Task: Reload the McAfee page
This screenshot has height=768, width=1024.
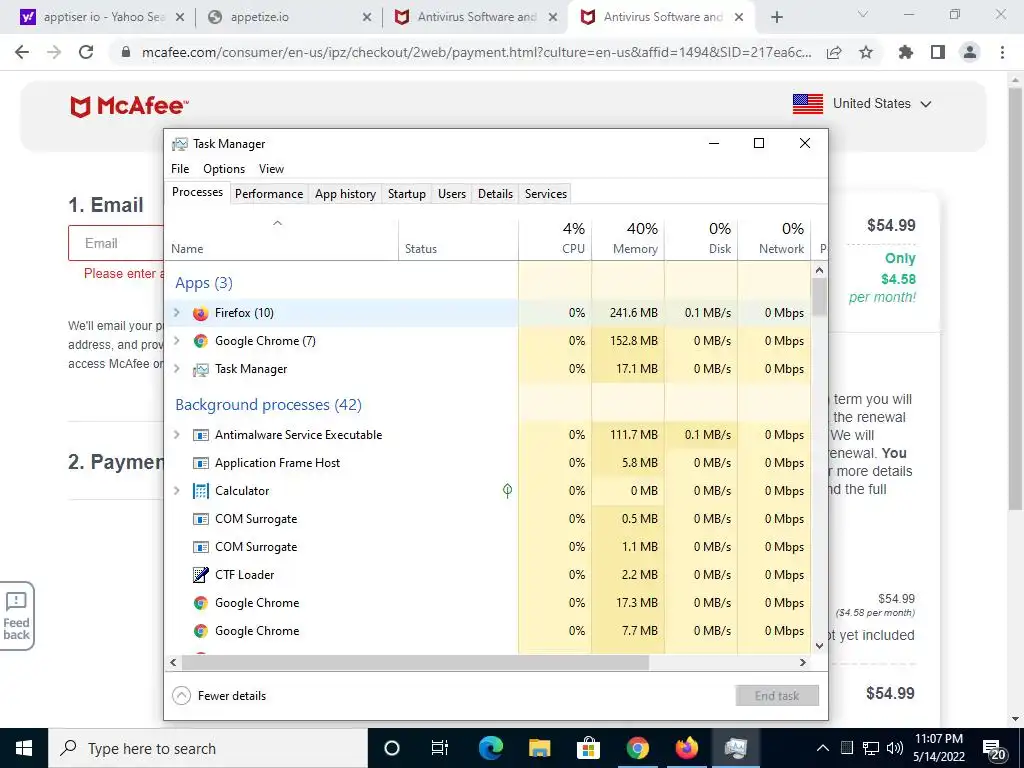Action: pos(86,52)
